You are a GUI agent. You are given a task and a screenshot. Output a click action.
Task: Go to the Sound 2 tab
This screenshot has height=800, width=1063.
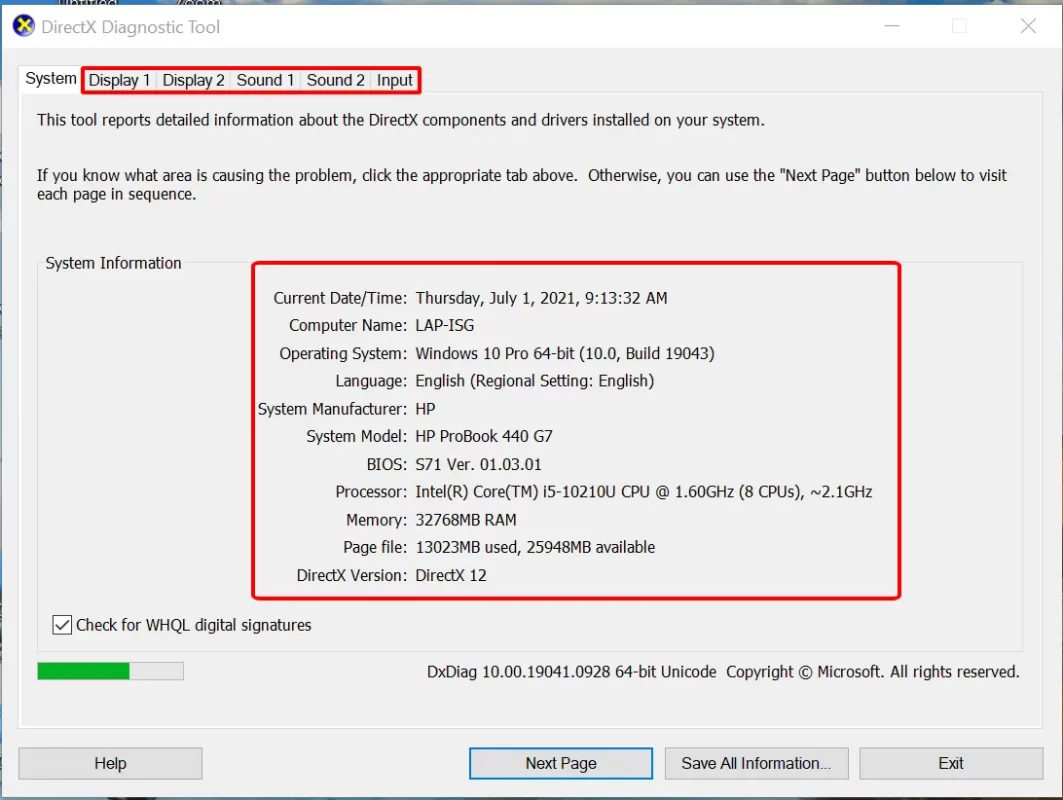(335, 80)
